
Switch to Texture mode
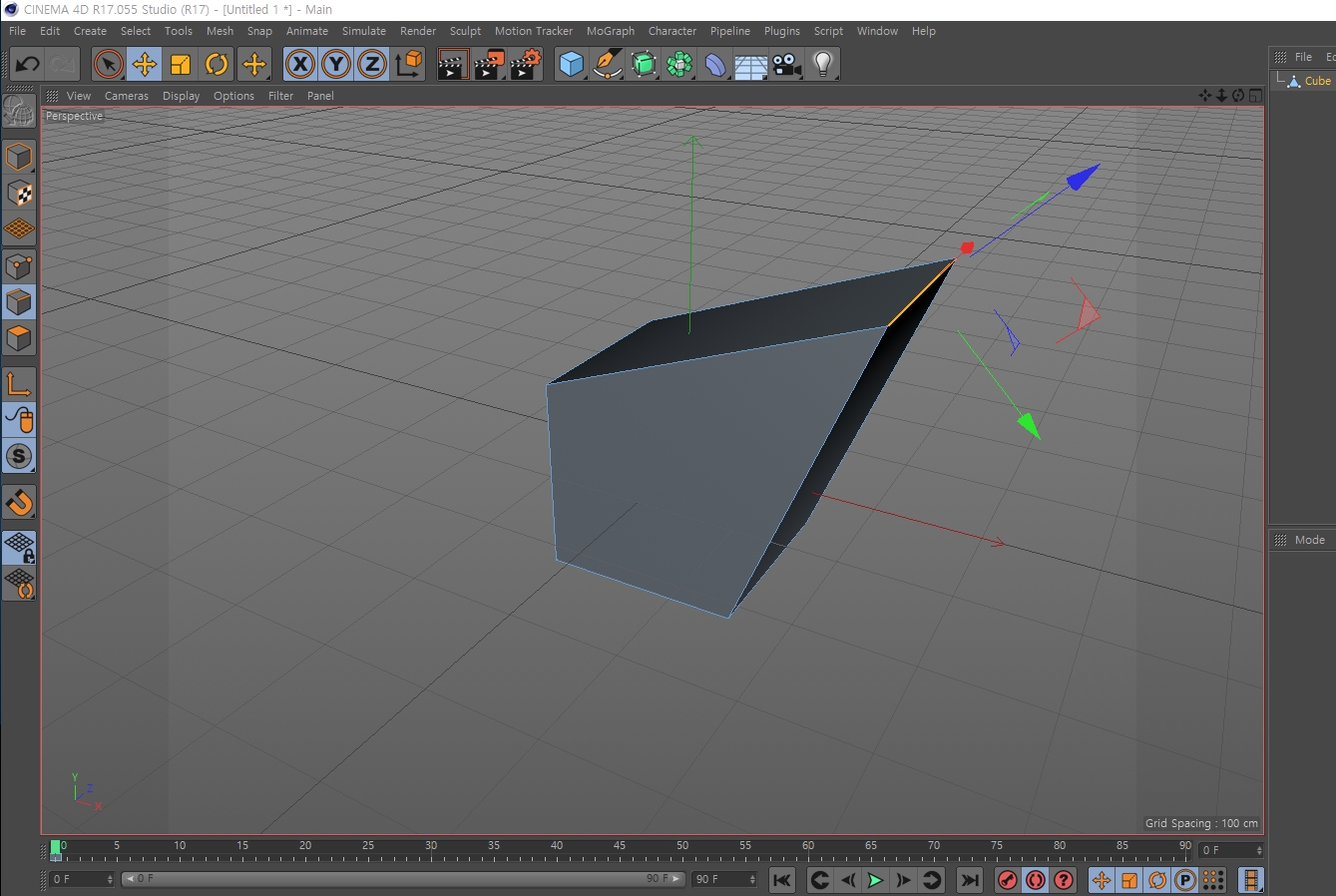pyautogui.click(x=19, y=193)
